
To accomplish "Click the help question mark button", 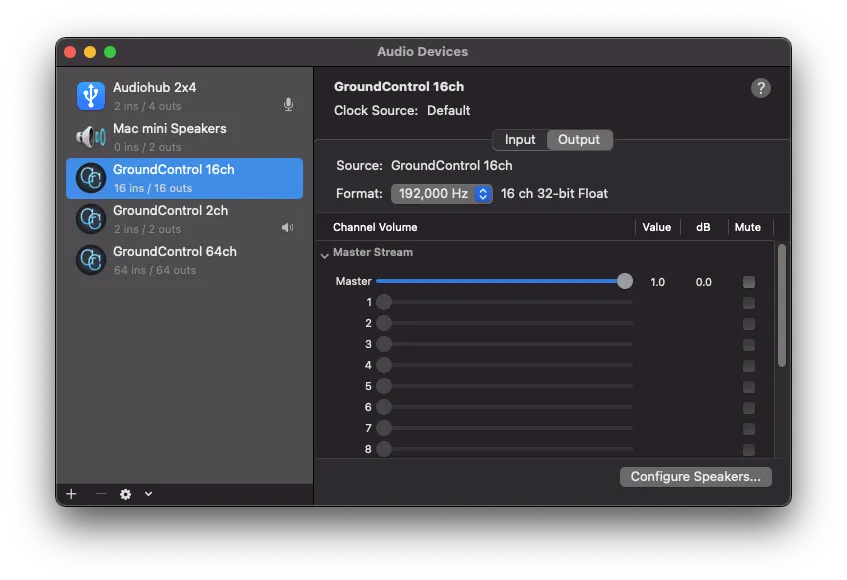I will pos(760,88).
